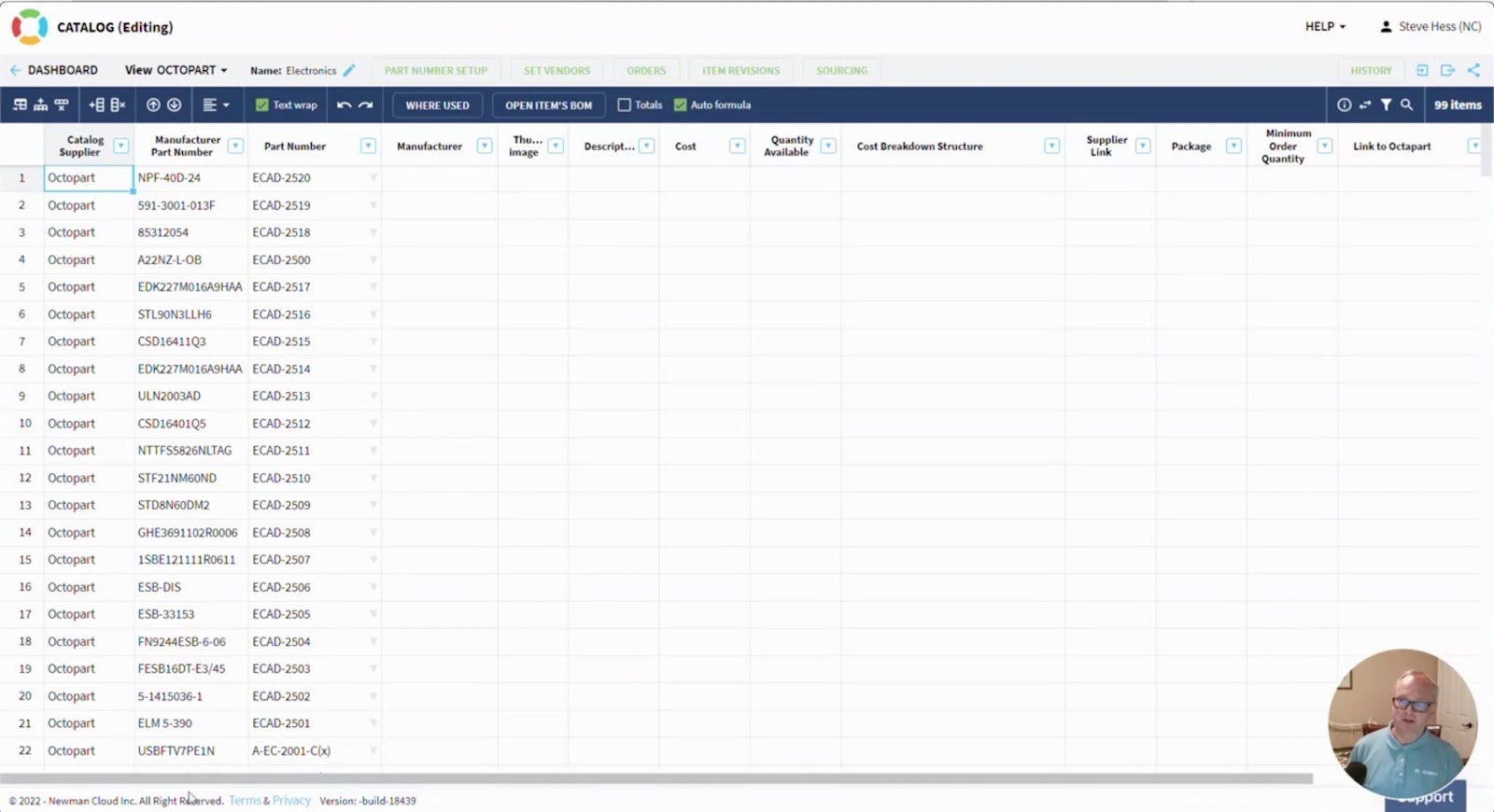This screenshot has height=812, width=1494.
Task: Click the move up circle arrow icon
Action: point(153,105)
